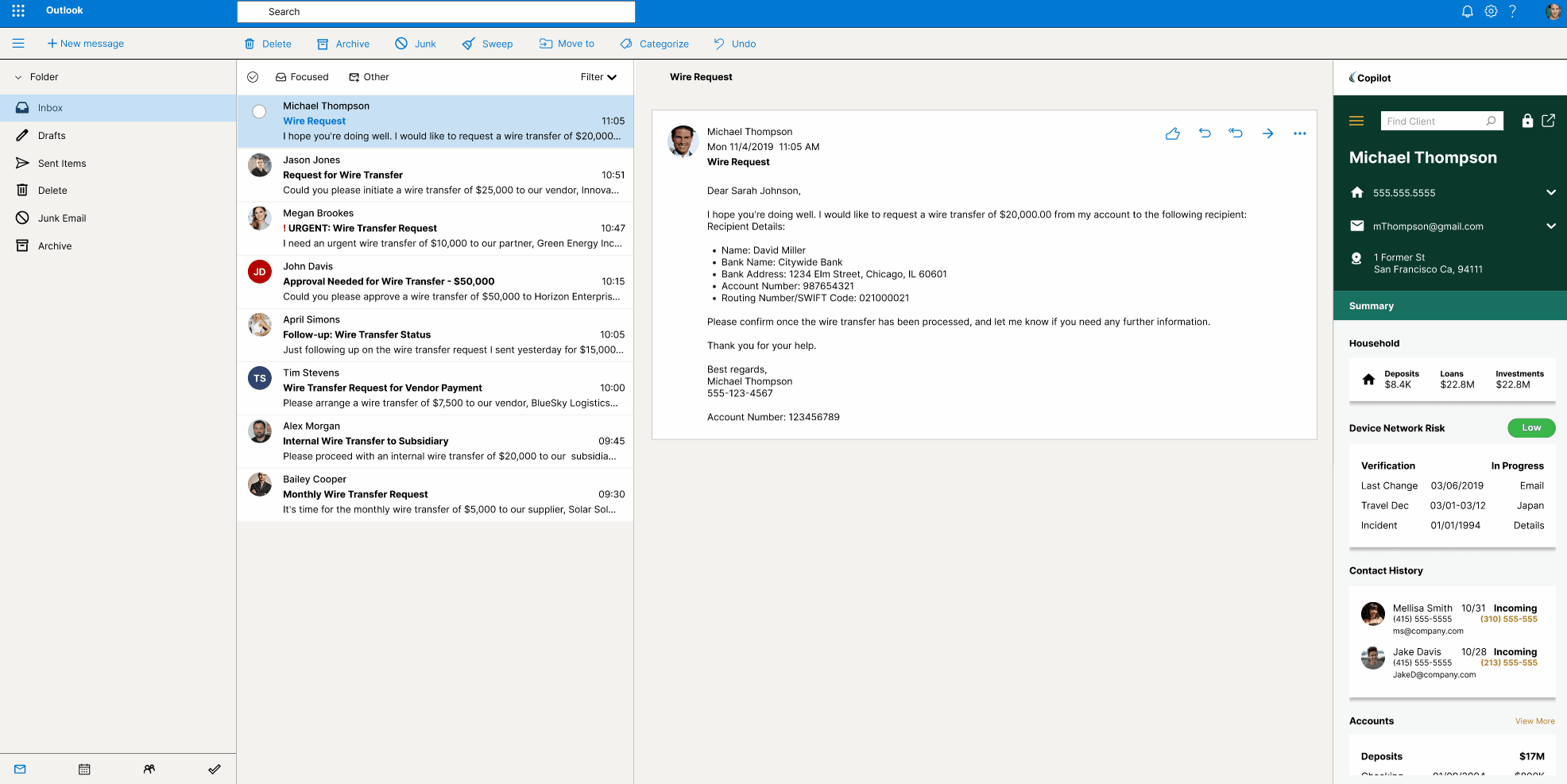Click View More link in Accounts
This screenshot has height=784, width=1567.
tap(1534, 721)
